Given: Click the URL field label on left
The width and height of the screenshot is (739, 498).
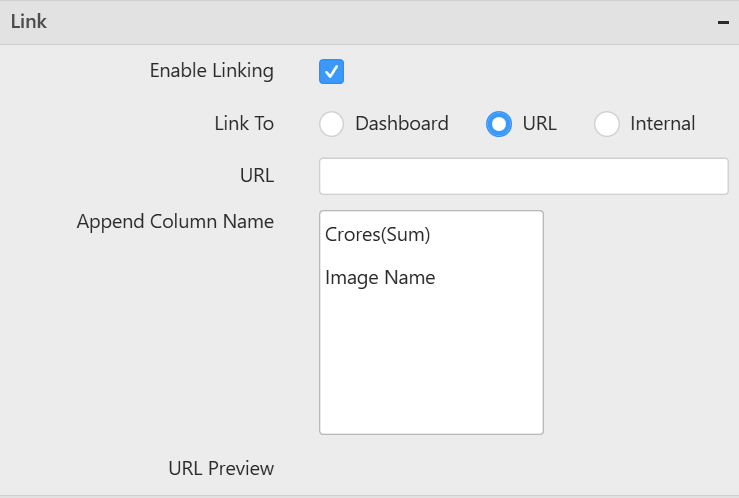Looking at the screenshot, I should tap(257, 176).
